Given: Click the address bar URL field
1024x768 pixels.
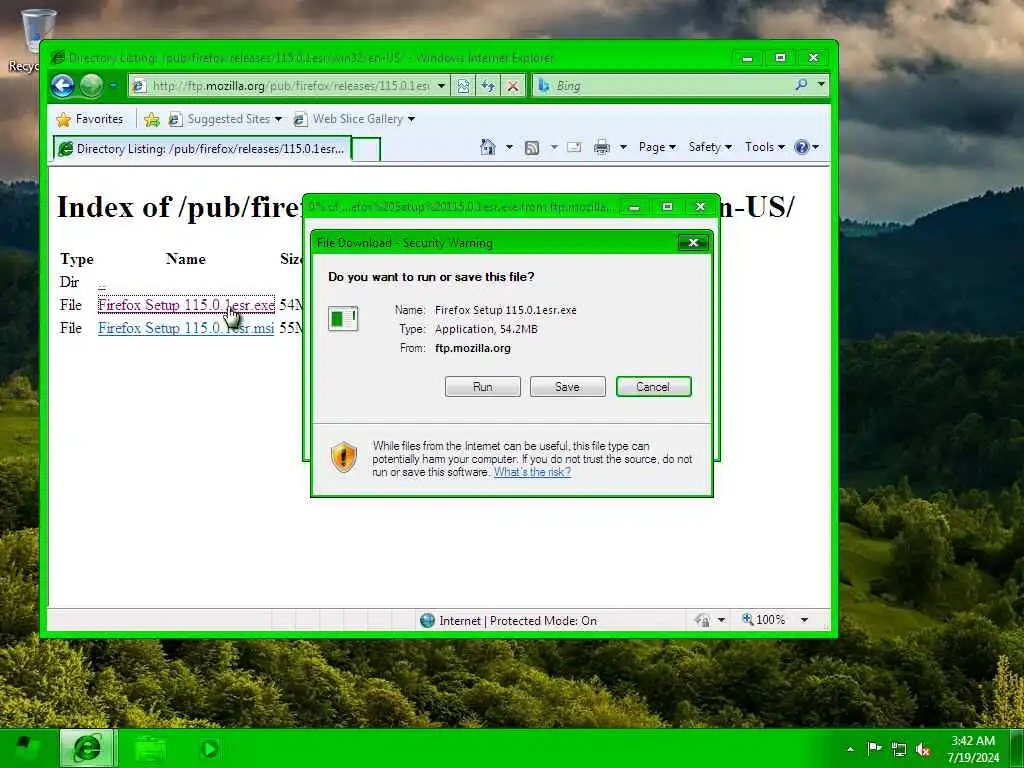Looking at the screenshot, I should click(281, 86).
